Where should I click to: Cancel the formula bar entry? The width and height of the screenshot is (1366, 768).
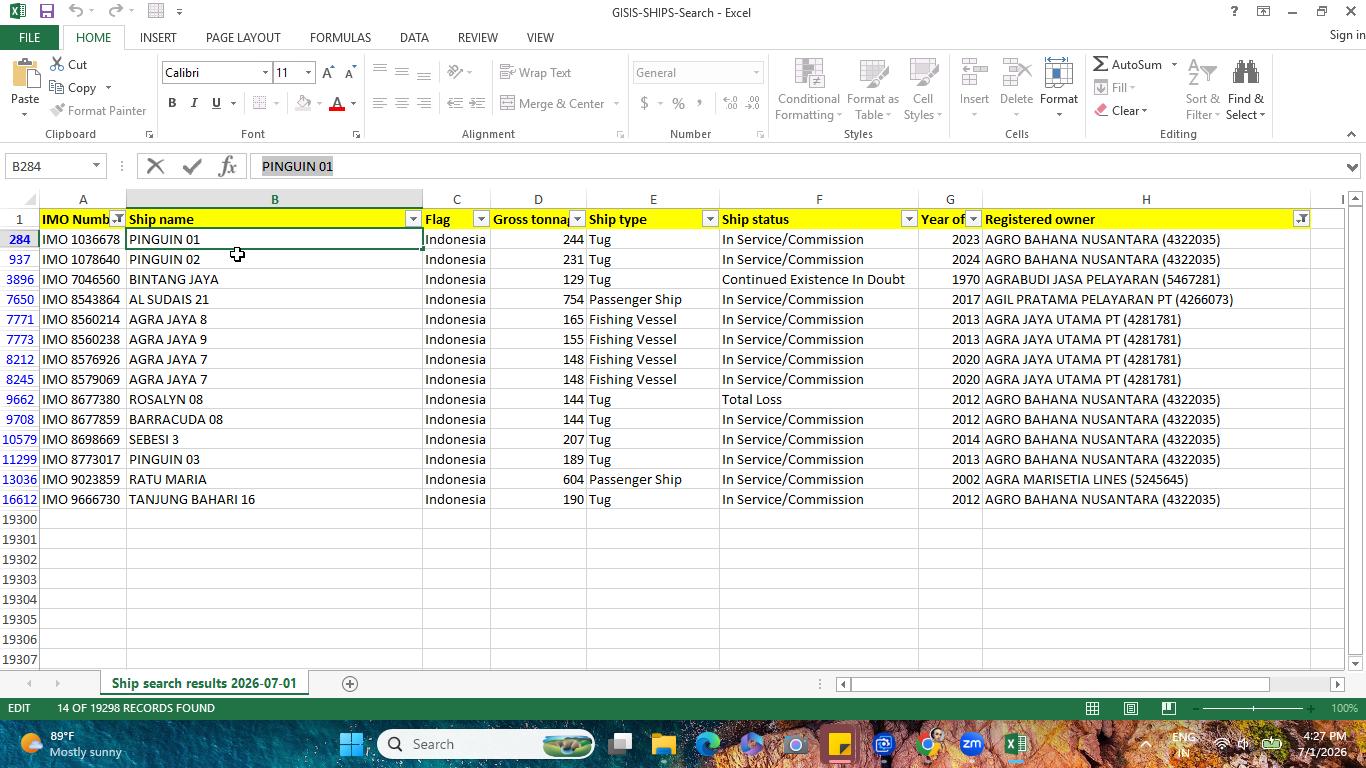click(155, 167)
